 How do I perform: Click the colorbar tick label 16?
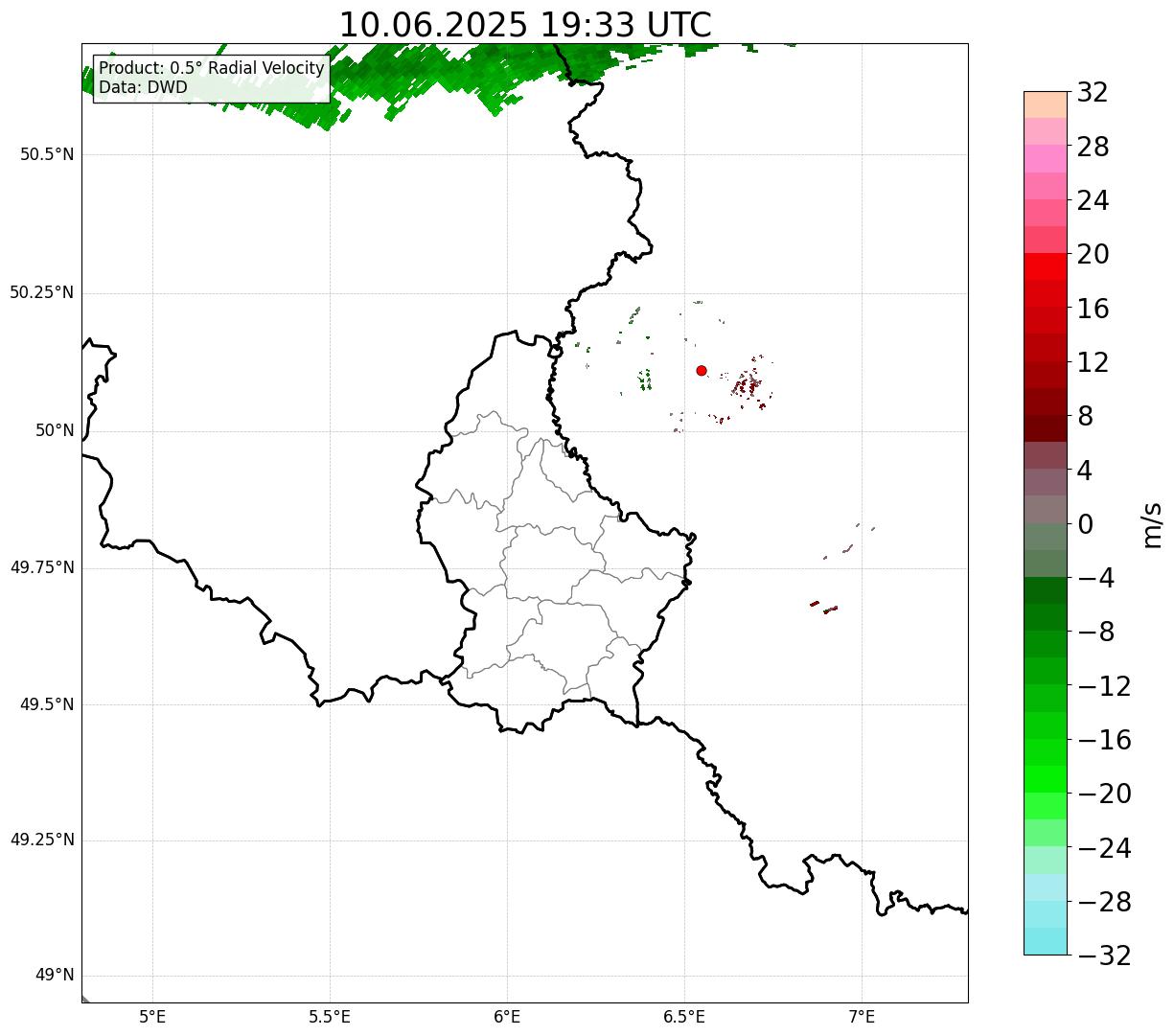tap(1093, 309)
